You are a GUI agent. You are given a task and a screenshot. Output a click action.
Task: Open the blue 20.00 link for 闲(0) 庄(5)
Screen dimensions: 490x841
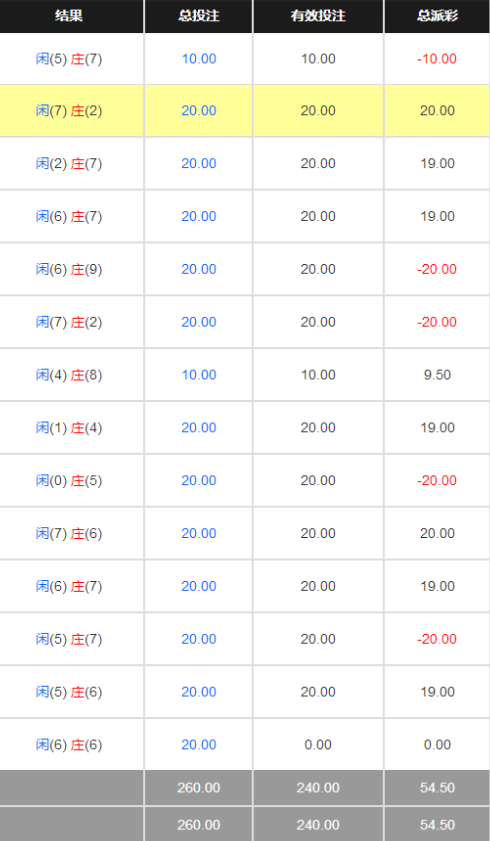(199, 480)
